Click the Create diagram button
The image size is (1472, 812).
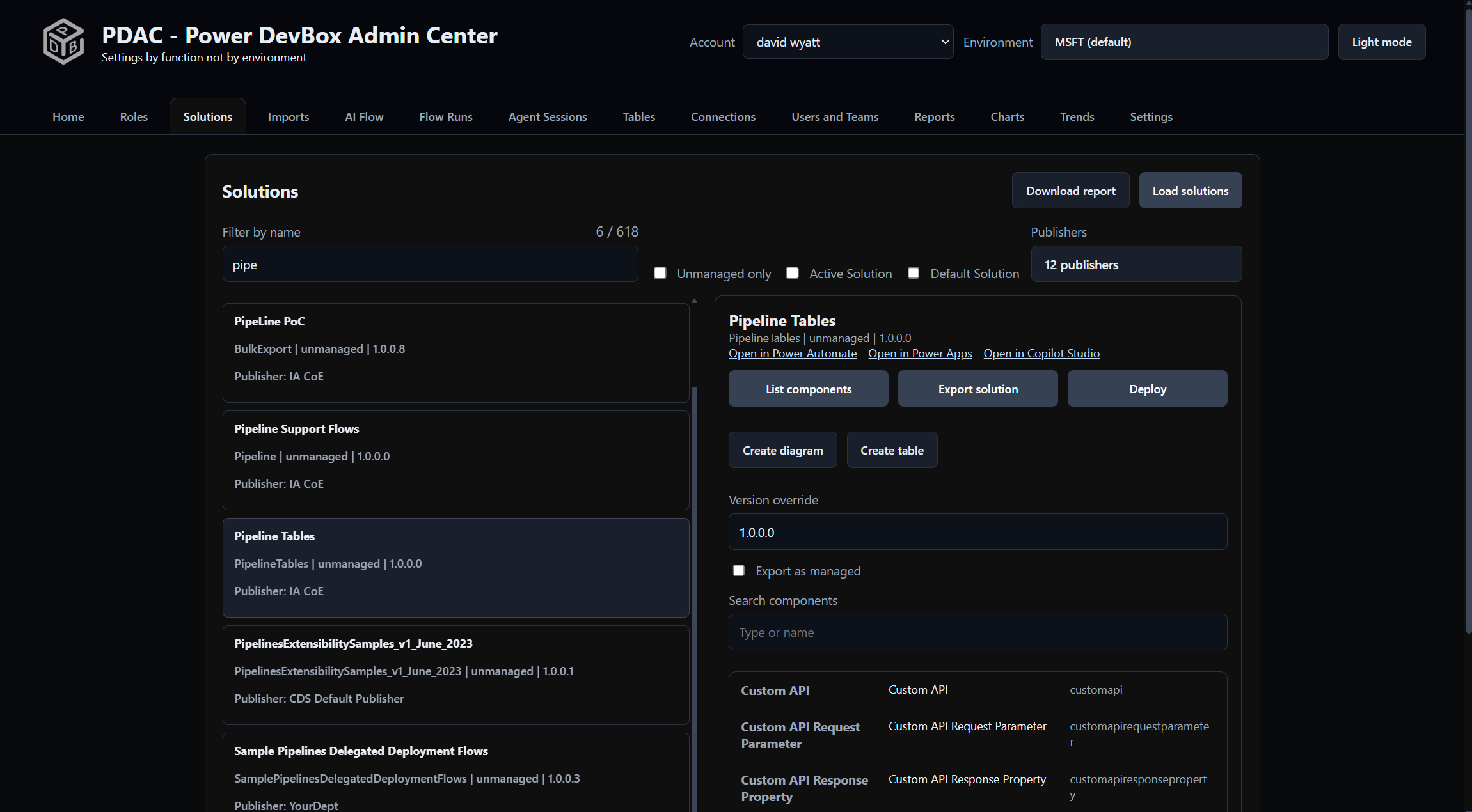click(783, 450)
